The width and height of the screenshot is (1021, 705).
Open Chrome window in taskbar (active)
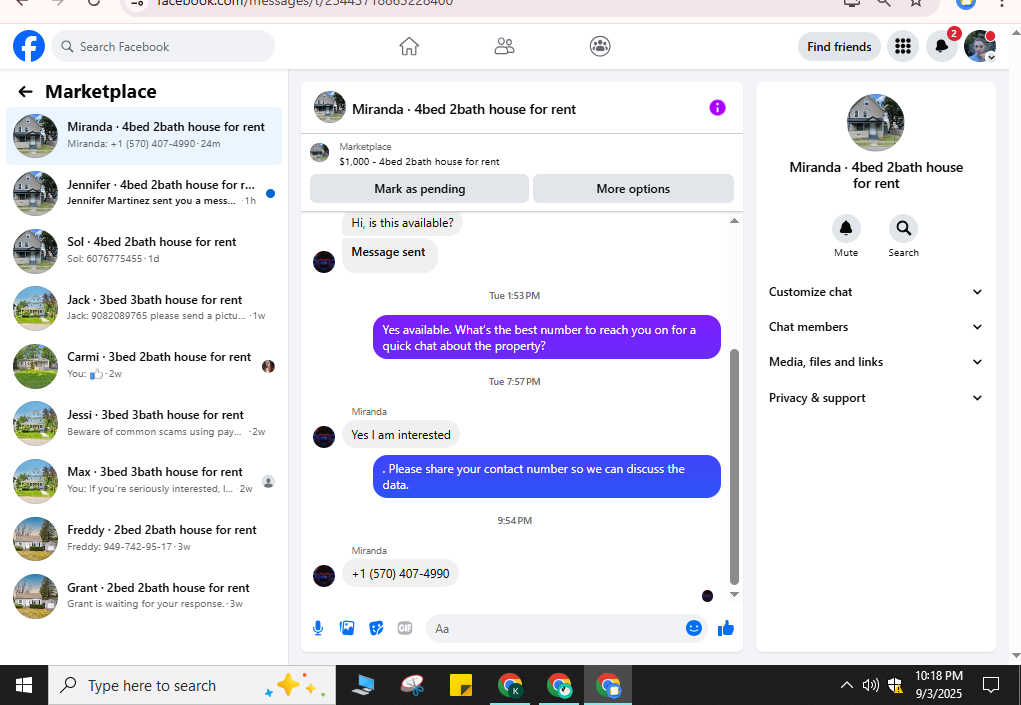[608, 685]
